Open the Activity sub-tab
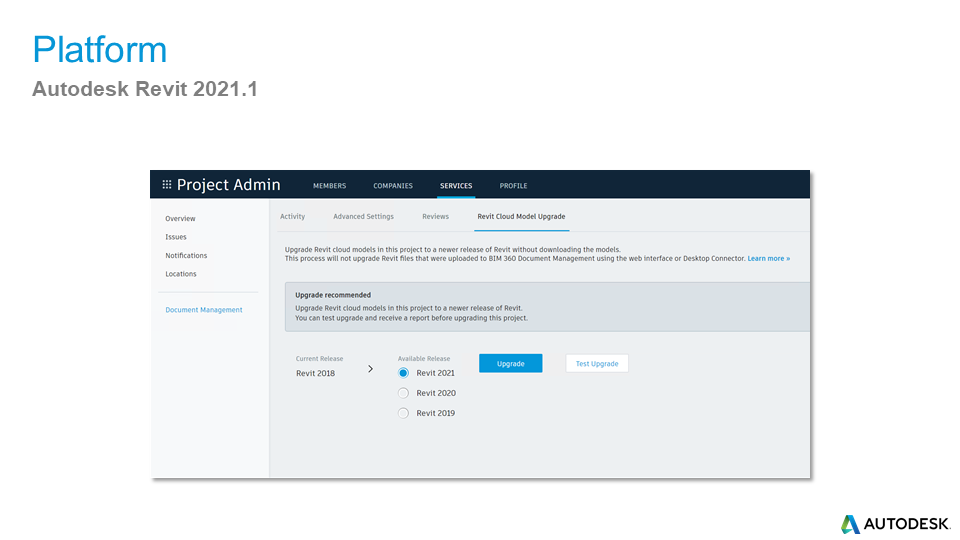The width and height of the screenshot is (960, 540). tap(293, 216)
